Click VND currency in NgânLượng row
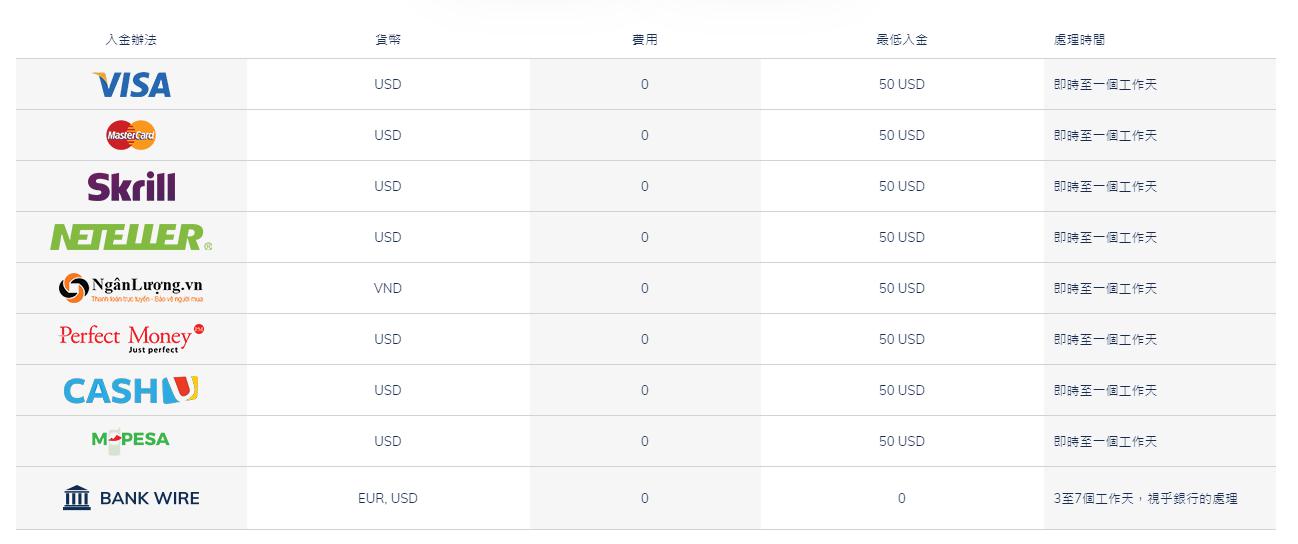Image resolution: width=1298 pixels, height=544 pixels. [388, 288]
